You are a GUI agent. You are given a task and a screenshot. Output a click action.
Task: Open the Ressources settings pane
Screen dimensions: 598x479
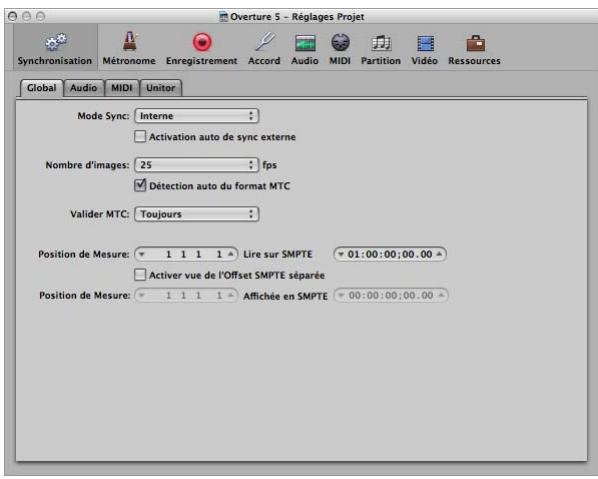pyautogui.click(x=474, y=49)
